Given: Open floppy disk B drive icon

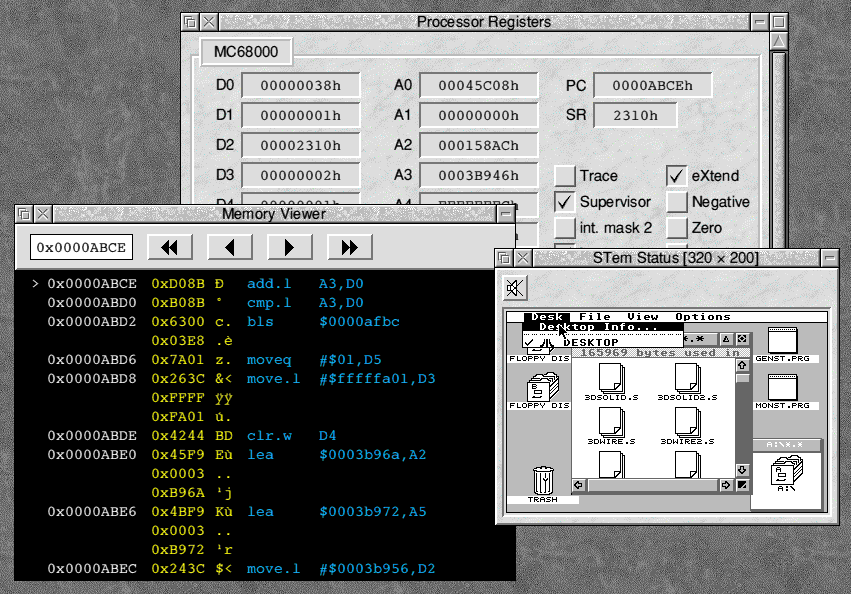Looking at the screenshot, I should tap(541, 390).
